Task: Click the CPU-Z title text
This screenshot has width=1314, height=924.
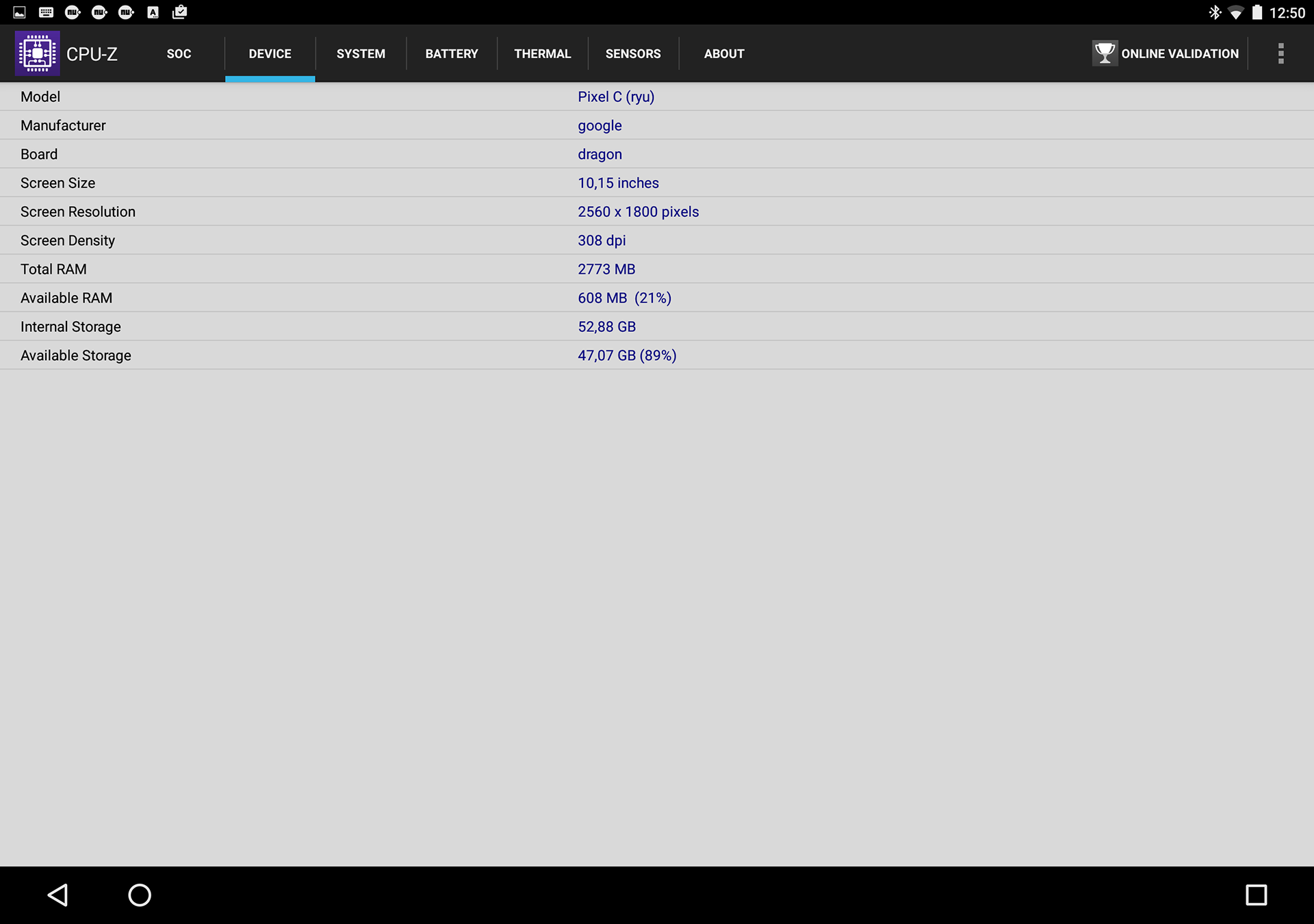Action: pyautogui.click(x=92, y=54)
